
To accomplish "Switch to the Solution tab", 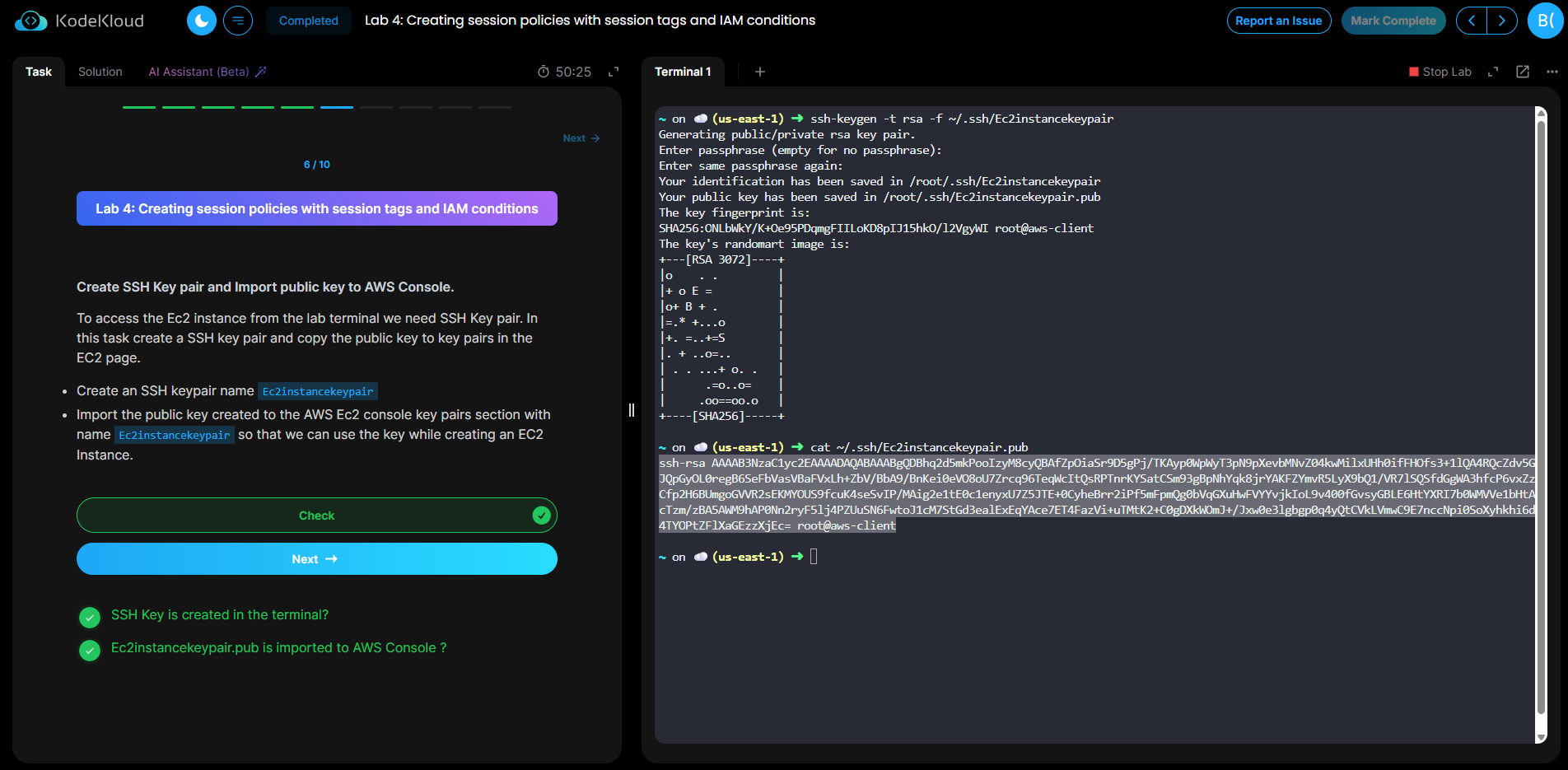I will pyautogui.click(x=100, y=72).
